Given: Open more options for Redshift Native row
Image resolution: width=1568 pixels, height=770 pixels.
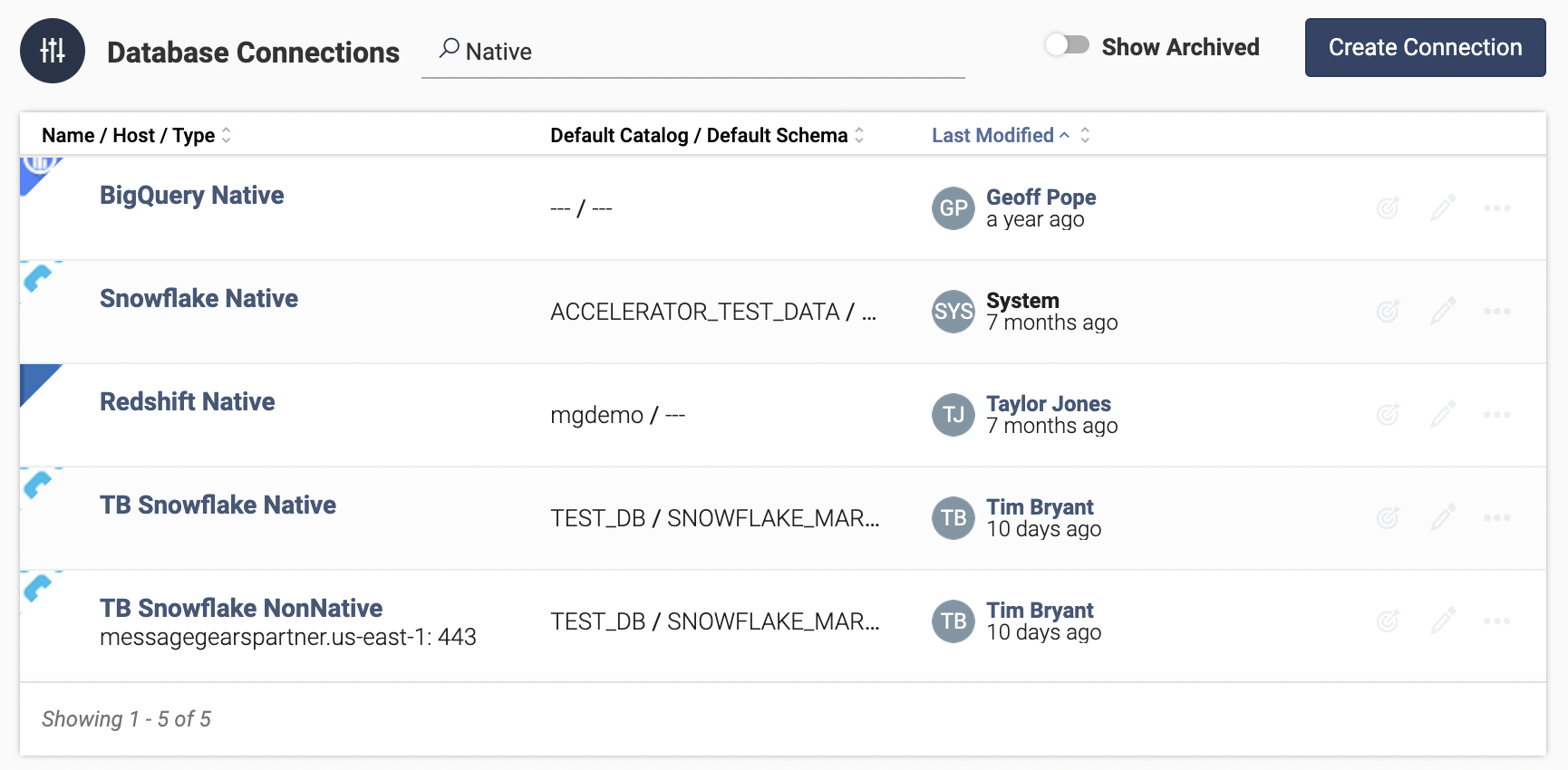Looking at the screenshot, I should (x=1497, y=415).
